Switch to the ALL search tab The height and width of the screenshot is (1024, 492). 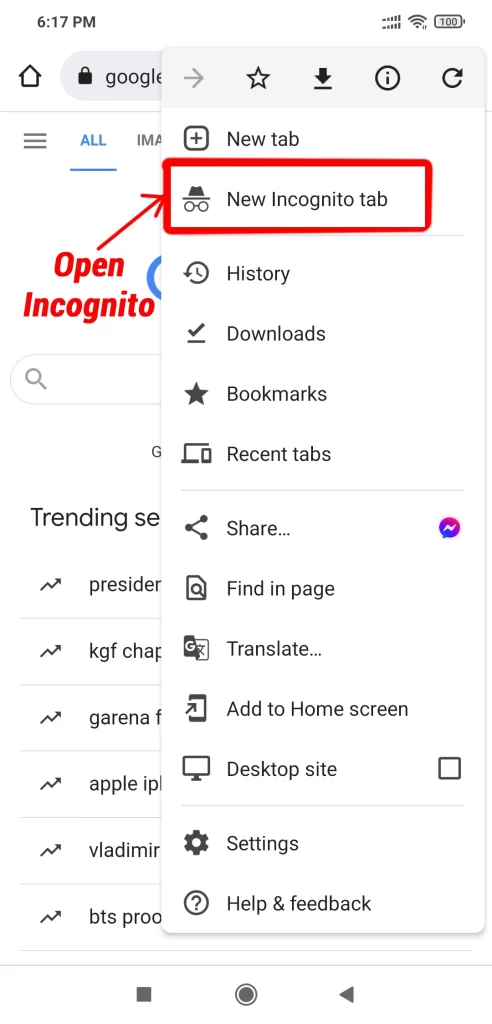(93, 140)
